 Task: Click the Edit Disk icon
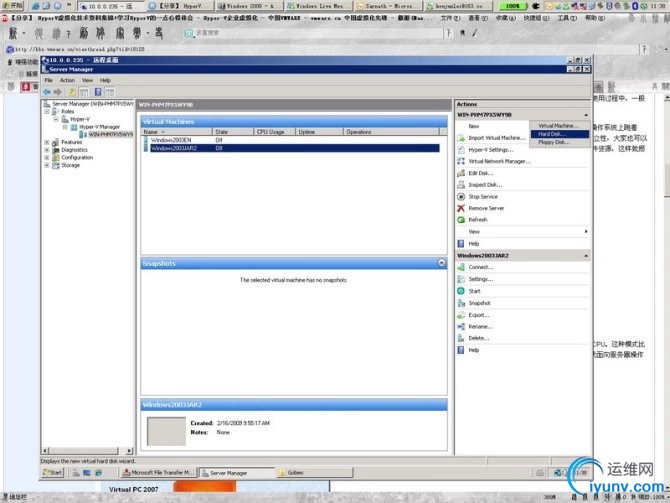click(x=461, y=173)
